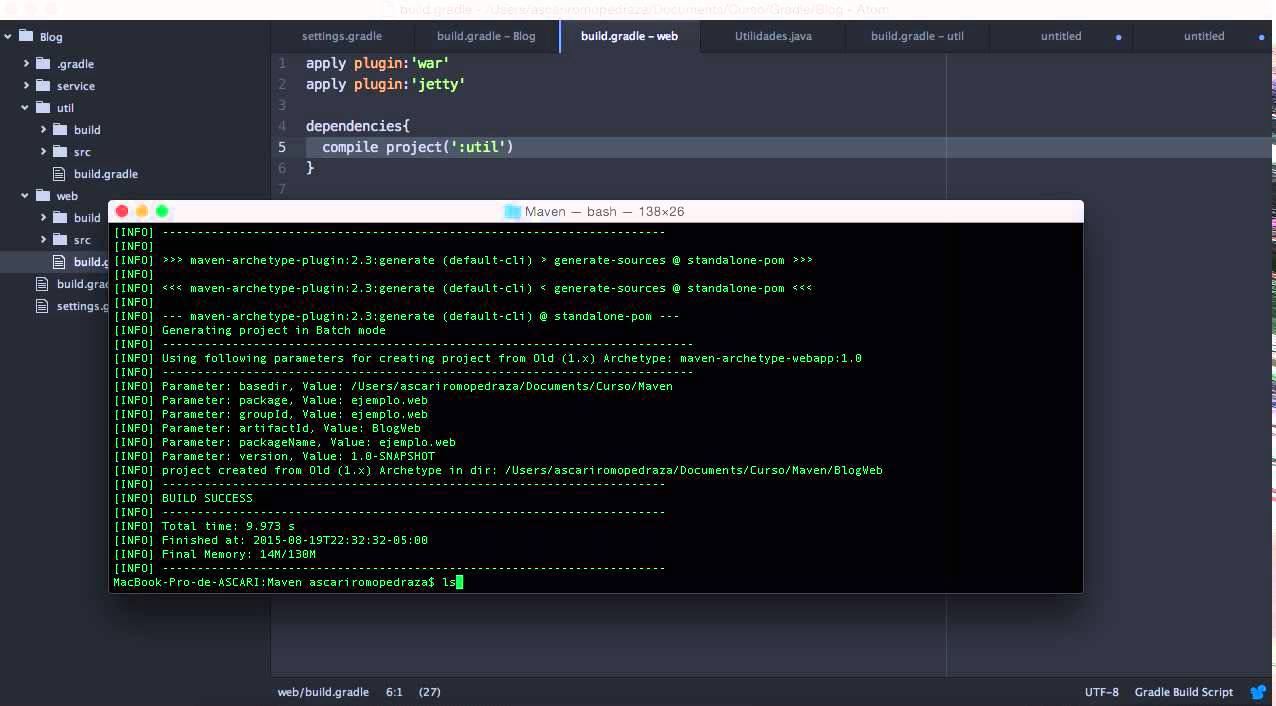Click the settings.gradle file icon in tree
This screenshot has height=706, width=1276.
click(42, 305)
